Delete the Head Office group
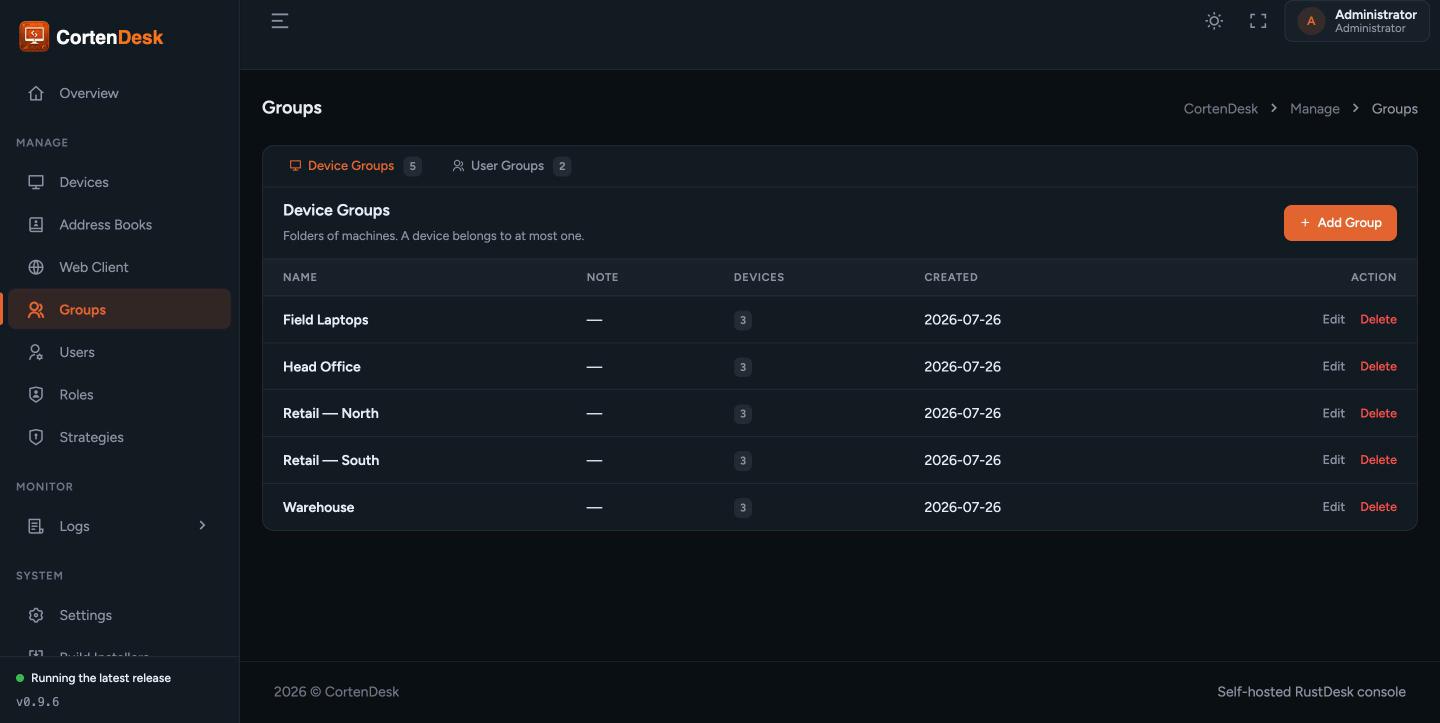The height and width of the screenshot is (723, 1440). click(1378, 366)
